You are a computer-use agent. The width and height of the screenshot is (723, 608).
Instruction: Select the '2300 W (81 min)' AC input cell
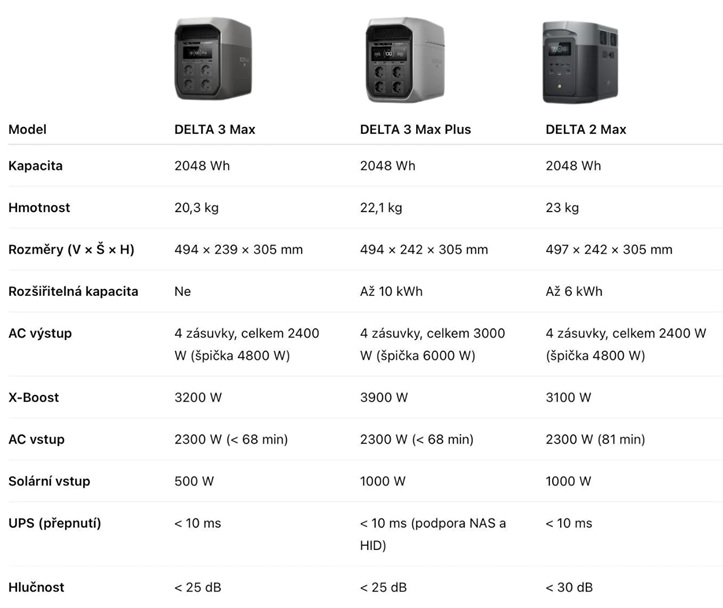pos(595,440)
